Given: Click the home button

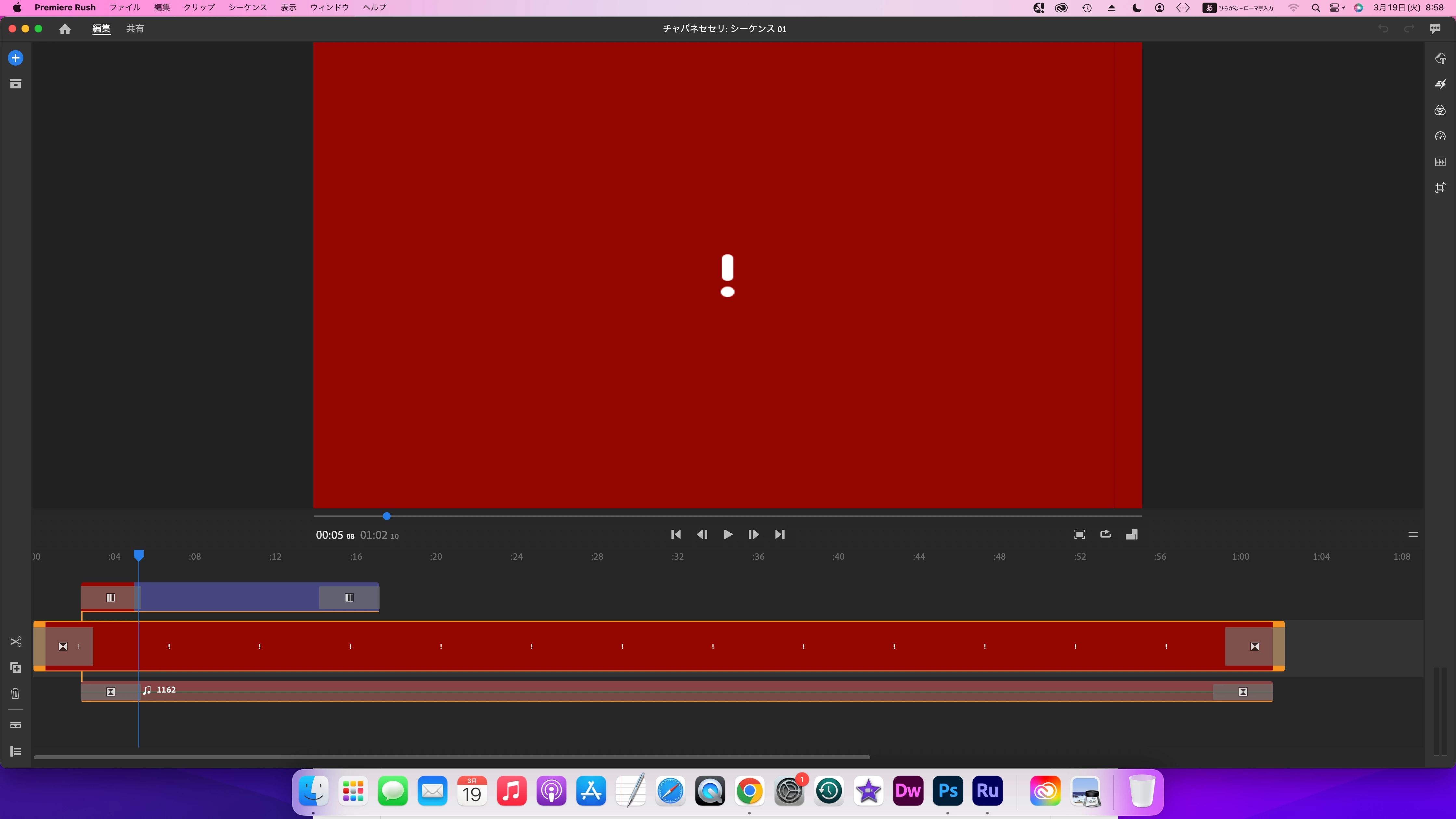Looking at the screenshot, I should pyautogui.click(x=65, y=29).
